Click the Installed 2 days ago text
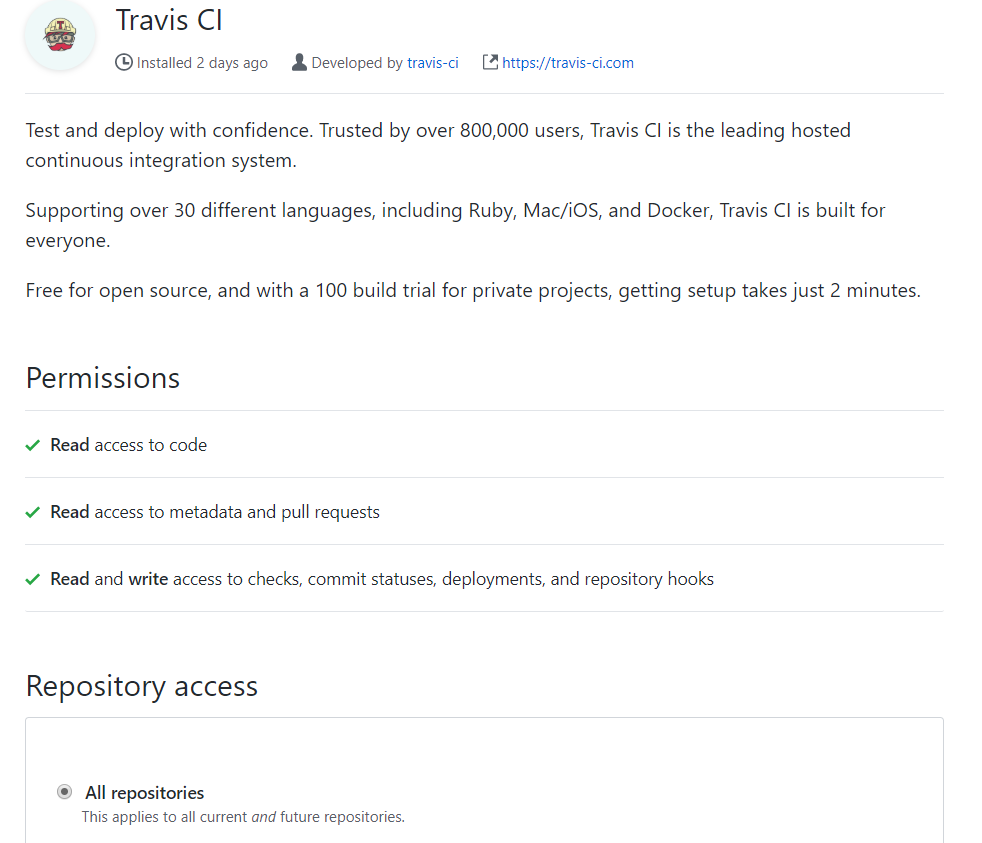Screen dimensions: 982x843 coord(200,62)
